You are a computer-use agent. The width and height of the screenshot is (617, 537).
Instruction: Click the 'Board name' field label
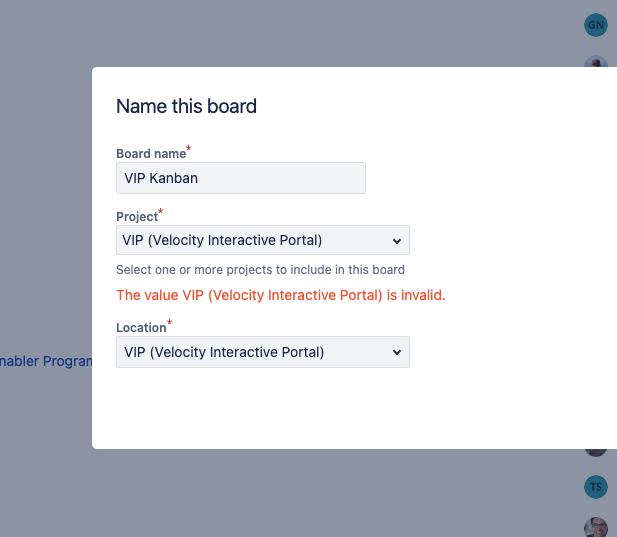click(x=151, y=154)
